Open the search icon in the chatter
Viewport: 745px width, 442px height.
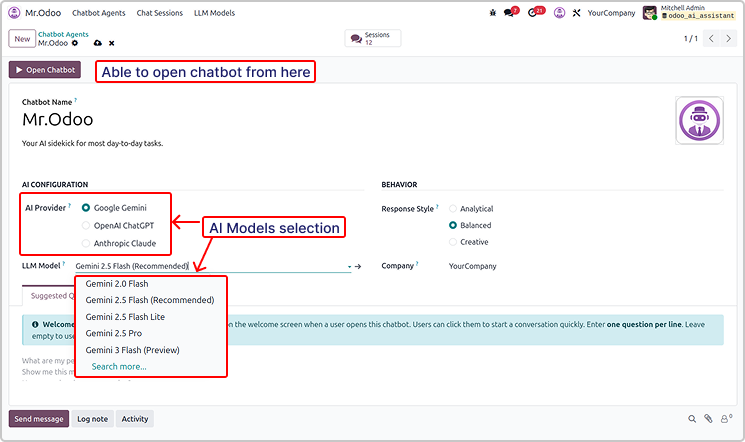coord(692,419)
